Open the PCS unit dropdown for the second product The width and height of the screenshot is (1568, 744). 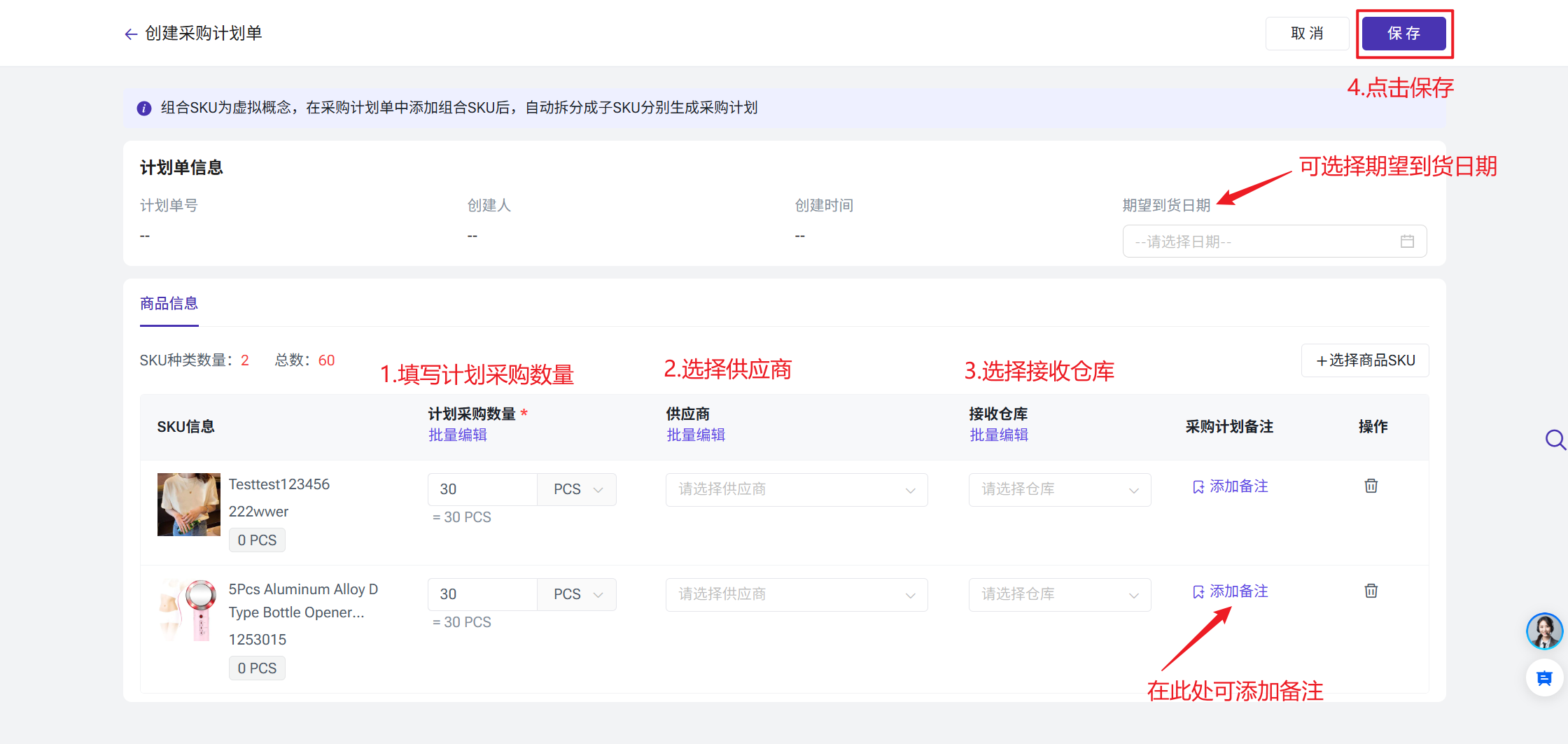point(577,594)
